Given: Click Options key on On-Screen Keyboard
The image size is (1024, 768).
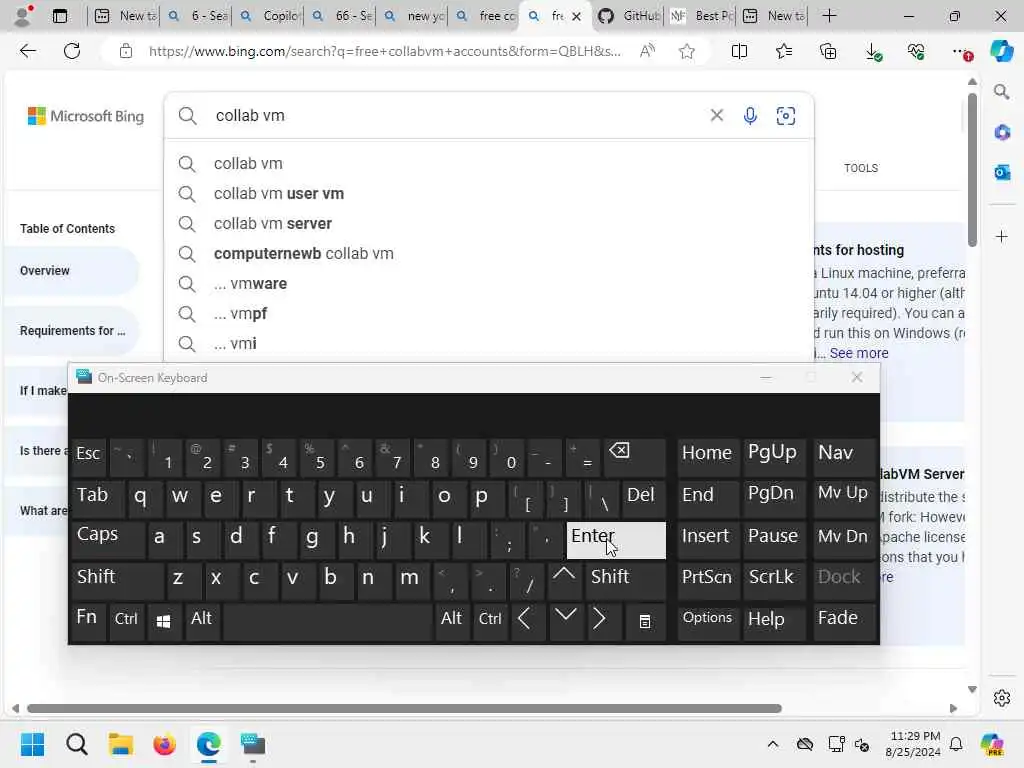Looking at the screenshot, I should click(x=708, y=622).
